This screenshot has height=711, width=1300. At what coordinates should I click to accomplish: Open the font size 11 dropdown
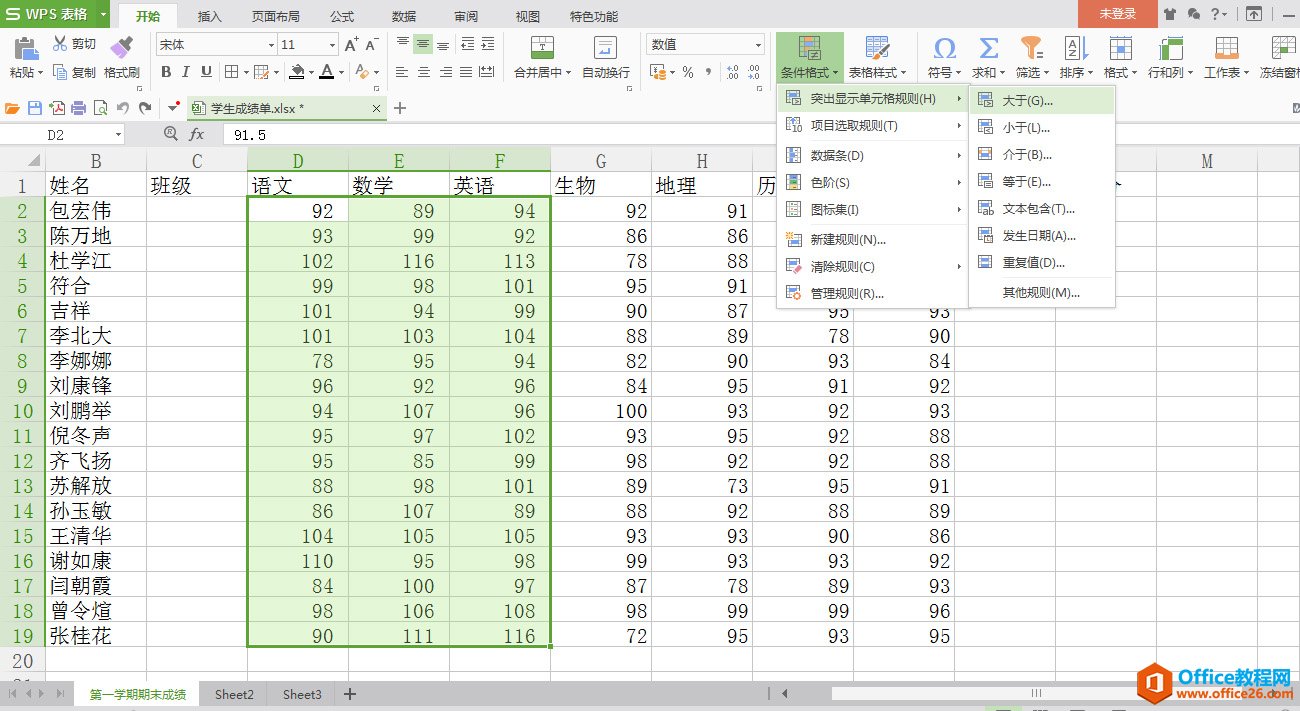332,45
